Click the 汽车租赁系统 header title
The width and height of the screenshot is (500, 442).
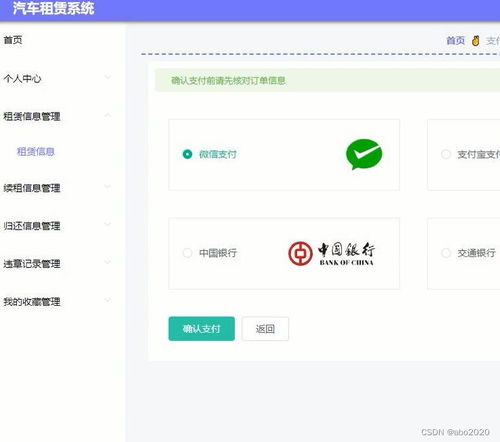54,8
